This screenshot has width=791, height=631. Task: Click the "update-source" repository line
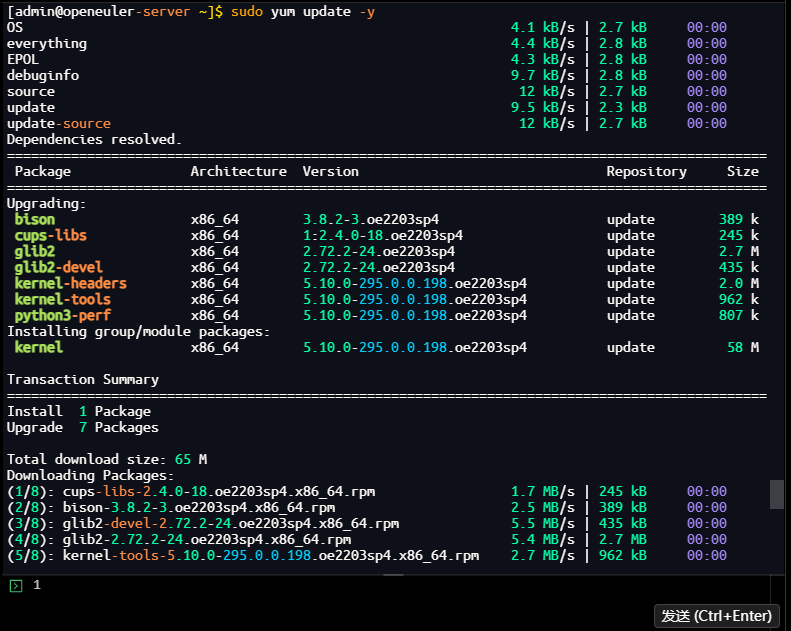coord(58,123)
